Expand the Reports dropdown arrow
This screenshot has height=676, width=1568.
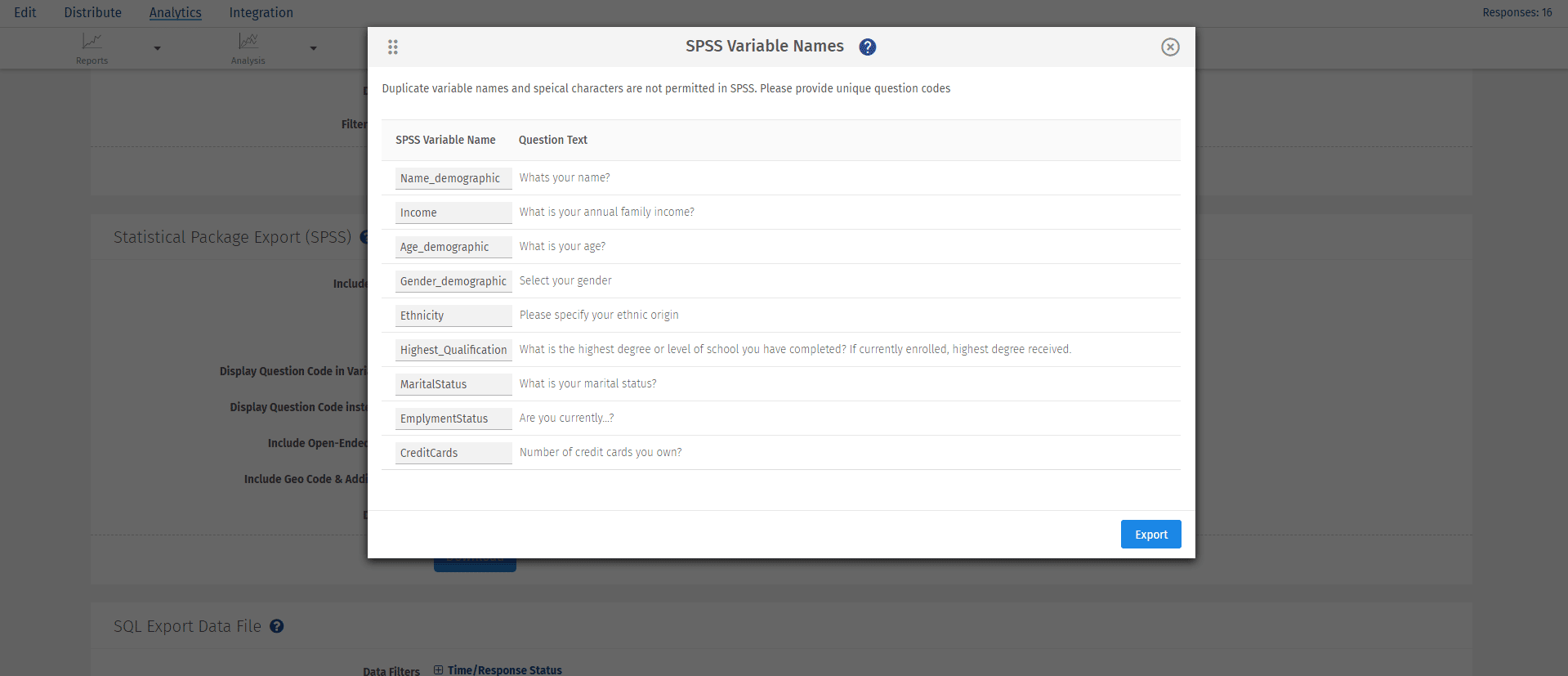point(158,48)
